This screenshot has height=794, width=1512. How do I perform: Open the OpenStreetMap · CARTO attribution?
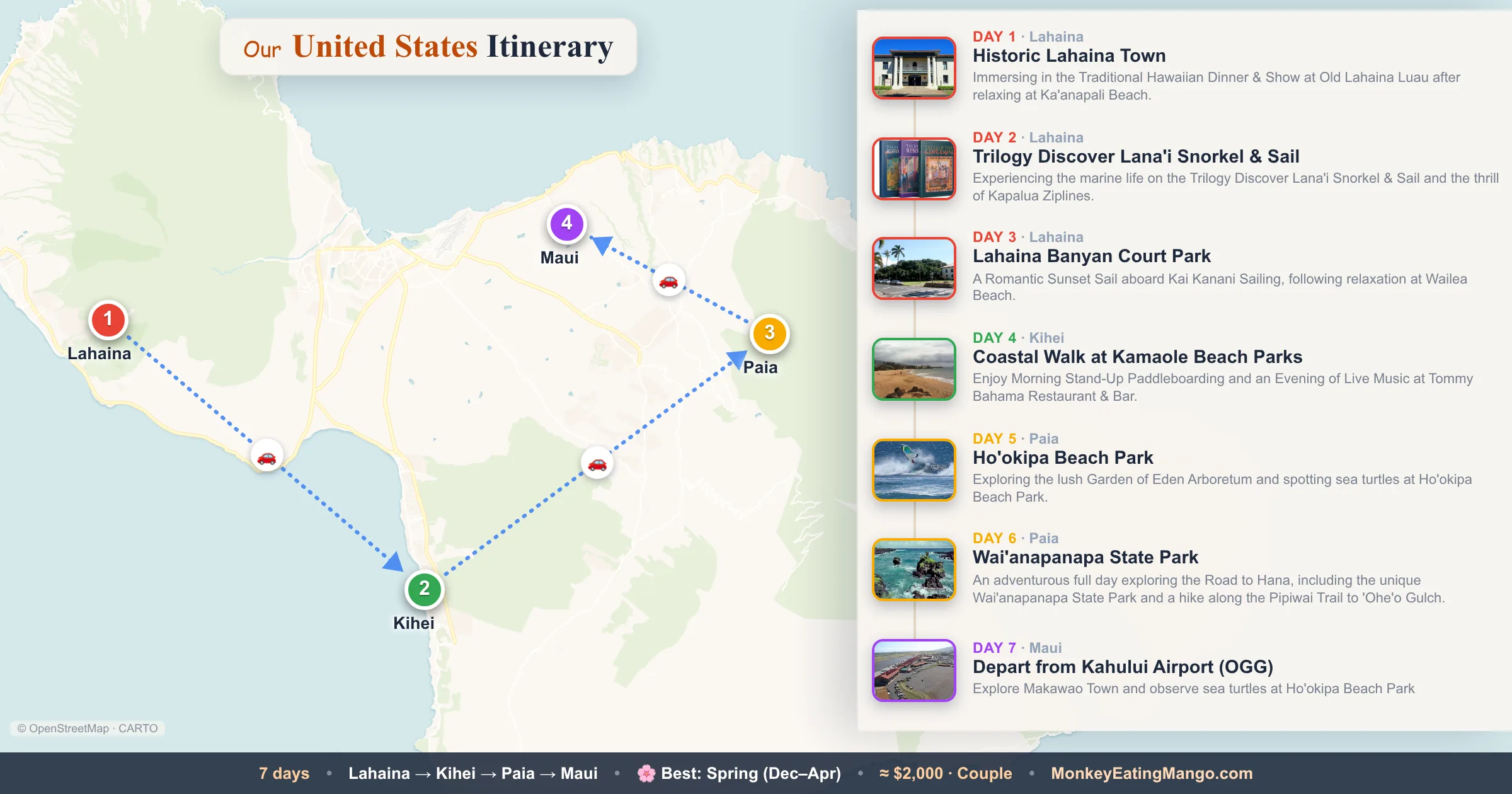pyautogui.click(x=88, y=728)
